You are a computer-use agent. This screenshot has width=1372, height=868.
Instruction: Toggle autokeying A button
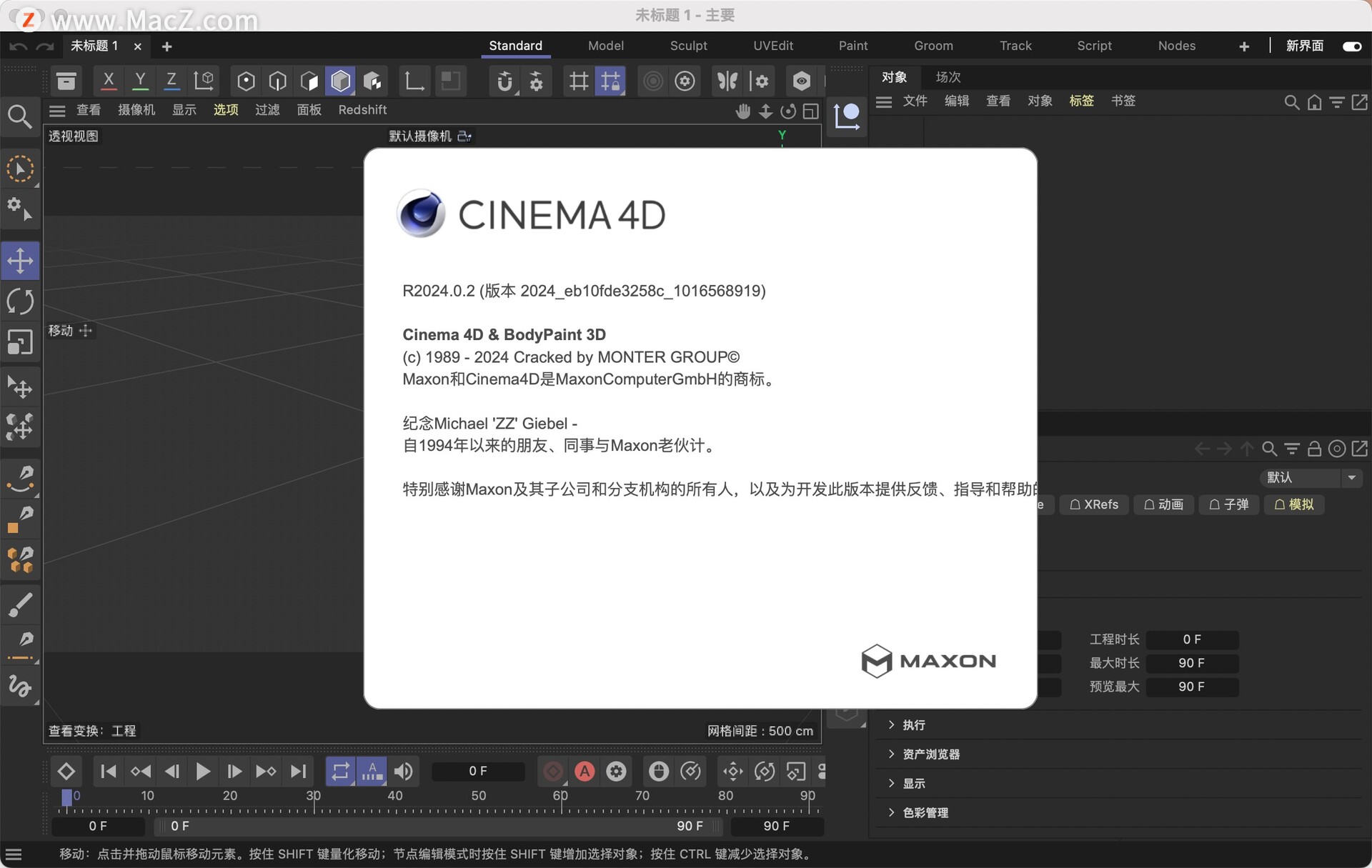585,772
